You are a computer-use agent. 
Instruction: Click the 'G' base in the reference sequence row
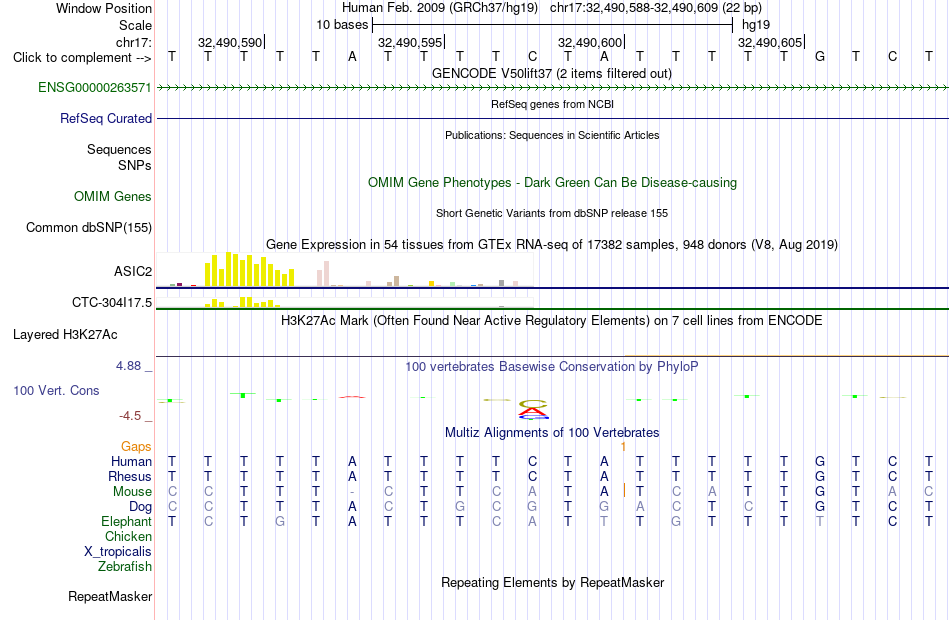pyautogui.click(x=820, y=57)
